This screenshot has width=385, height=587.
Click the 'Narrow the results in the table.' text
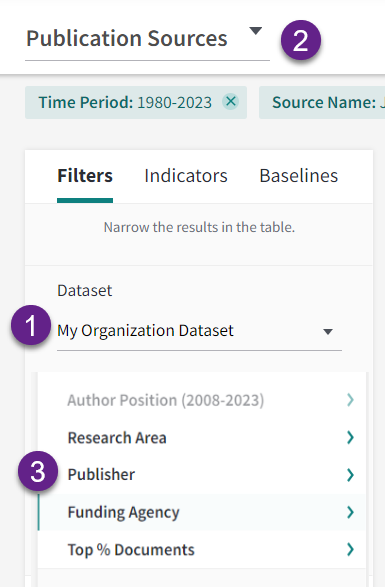coord(199,227)
